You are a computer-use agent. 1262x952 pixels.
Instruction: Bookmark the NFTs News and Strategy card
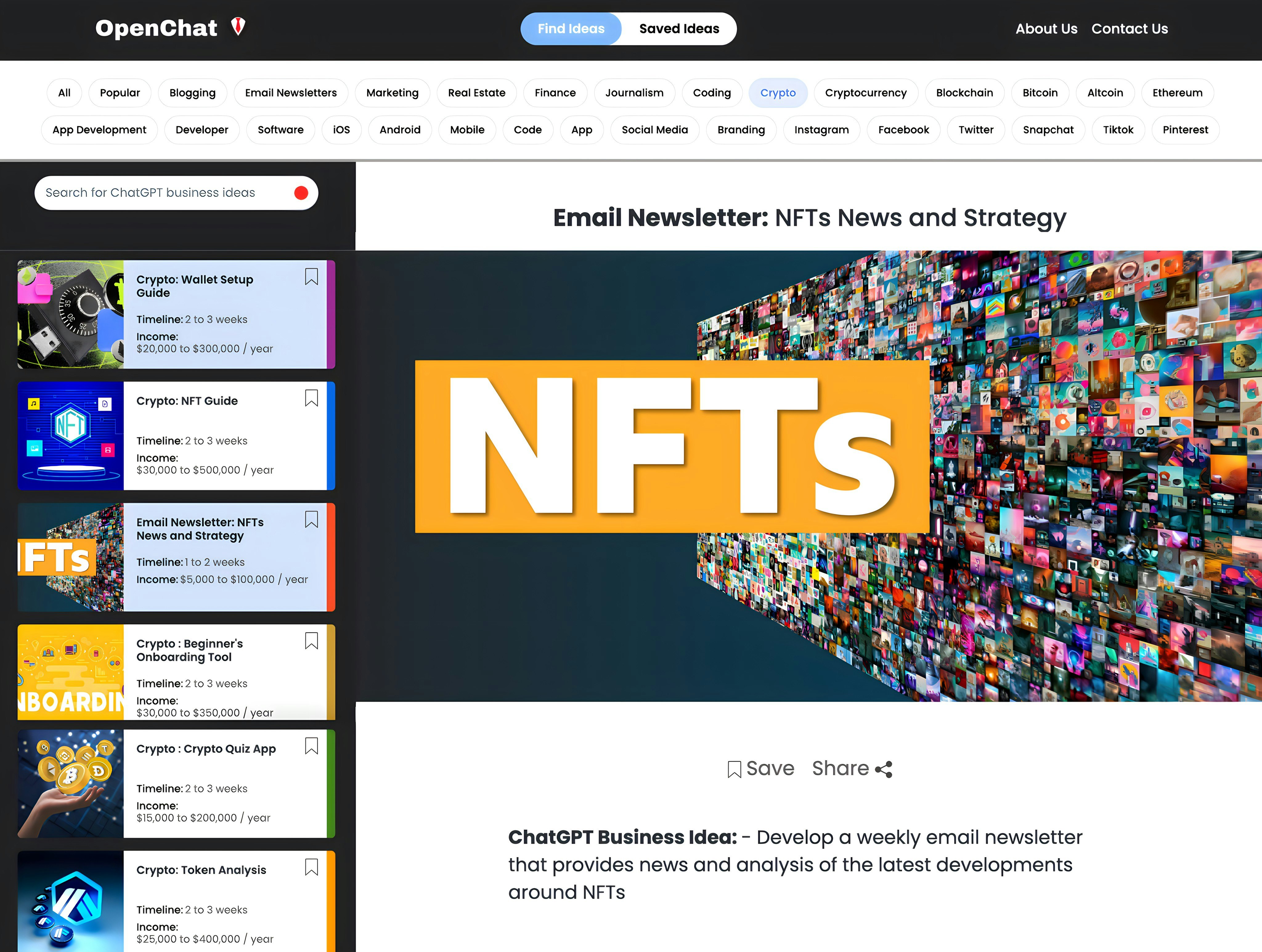coord(311,520)
